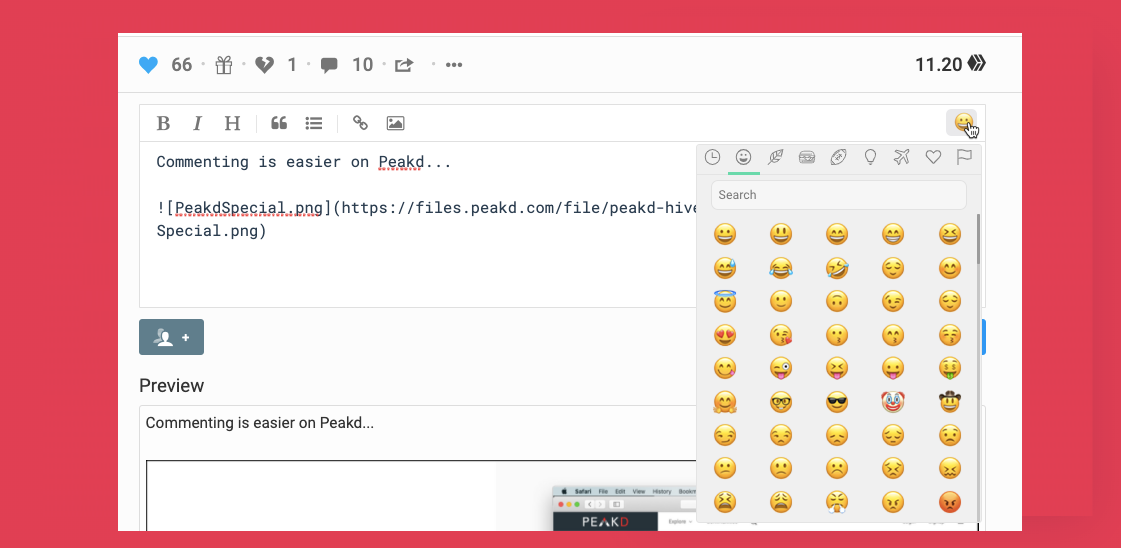The height and width of the screenshot is (548, 1121).
Task: Click the 66 upvote count
Action: coord(182,65)
